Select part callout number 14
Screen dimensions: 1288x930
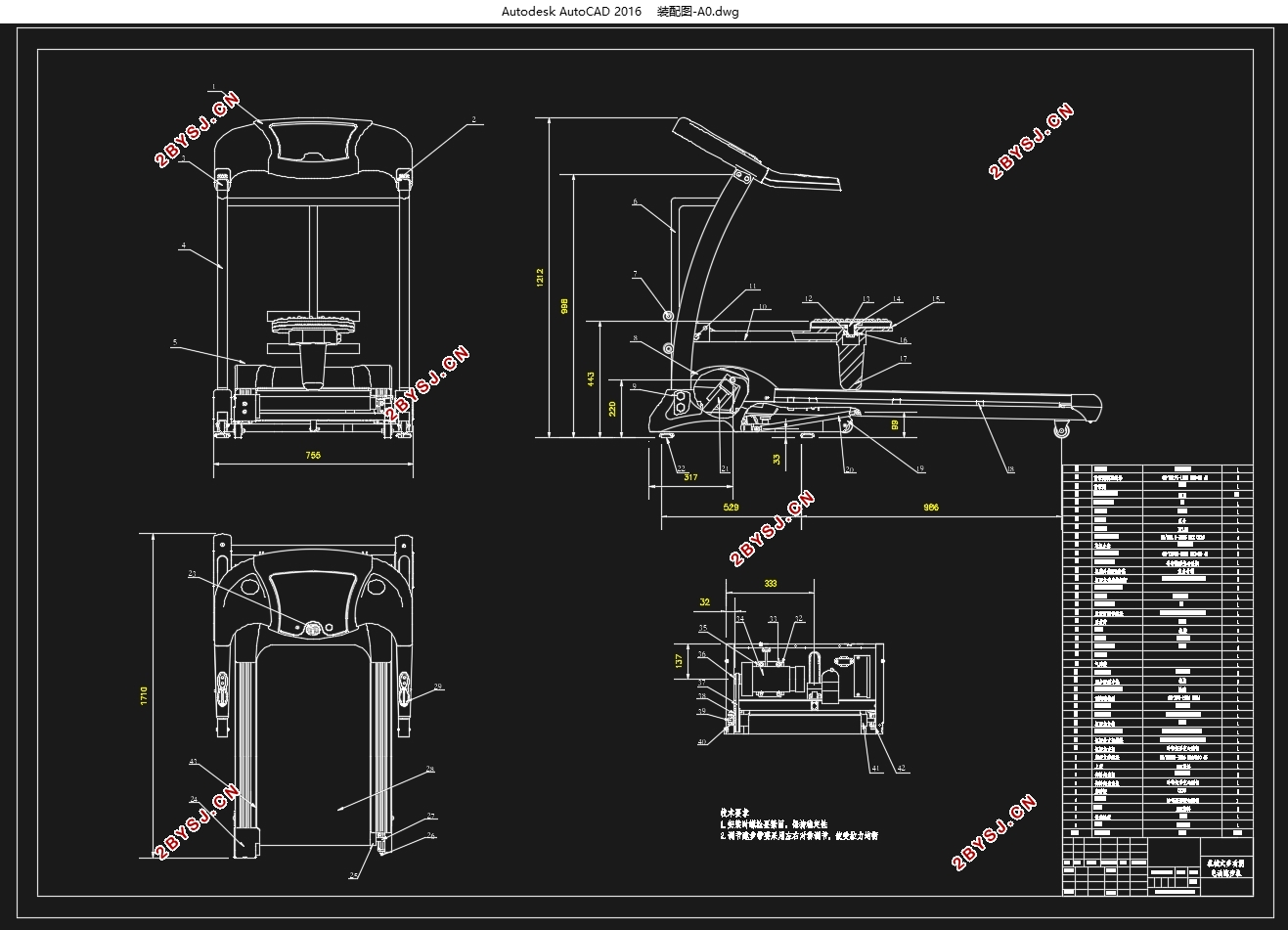pyautogui.click(x=897, y=299)
